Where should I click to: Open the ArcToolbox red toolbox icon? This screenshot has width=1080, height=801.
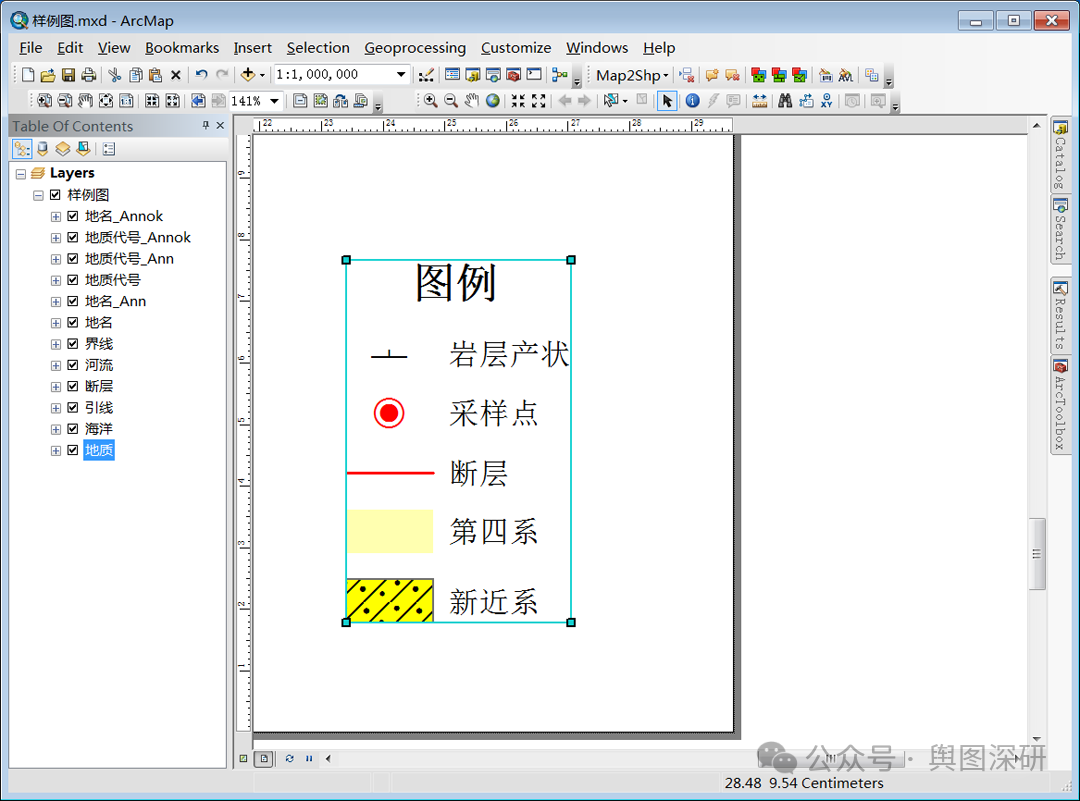pyautogui.click(x=513, y=75)
